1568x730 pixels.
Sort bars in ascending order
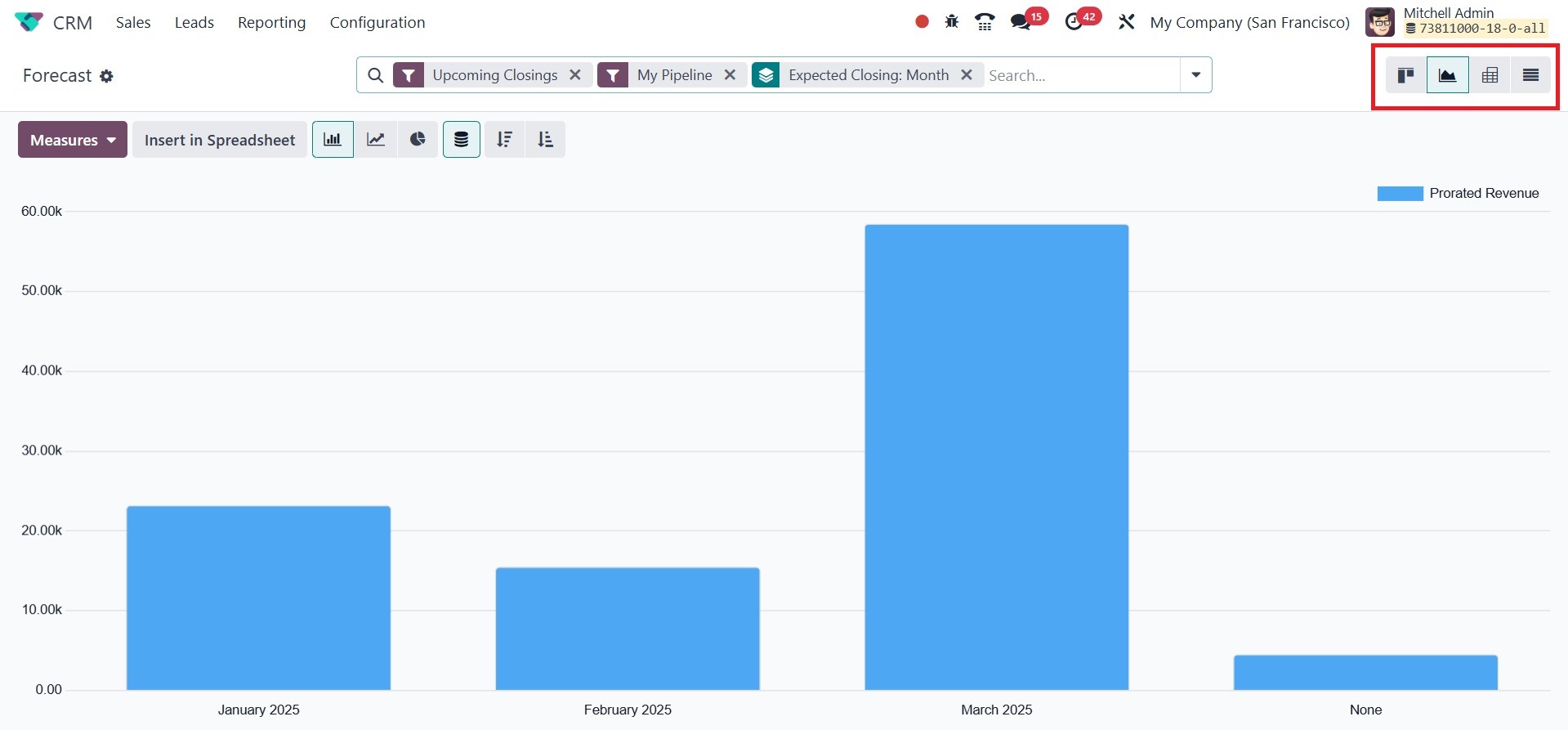coord(545,140)
